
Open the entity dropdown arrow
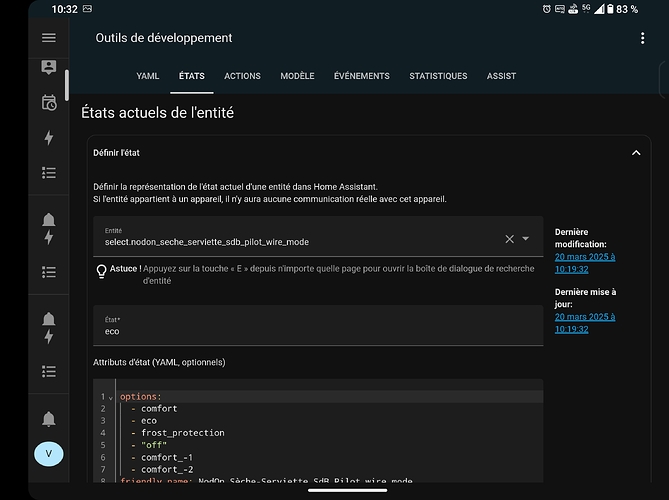(526, 239)
